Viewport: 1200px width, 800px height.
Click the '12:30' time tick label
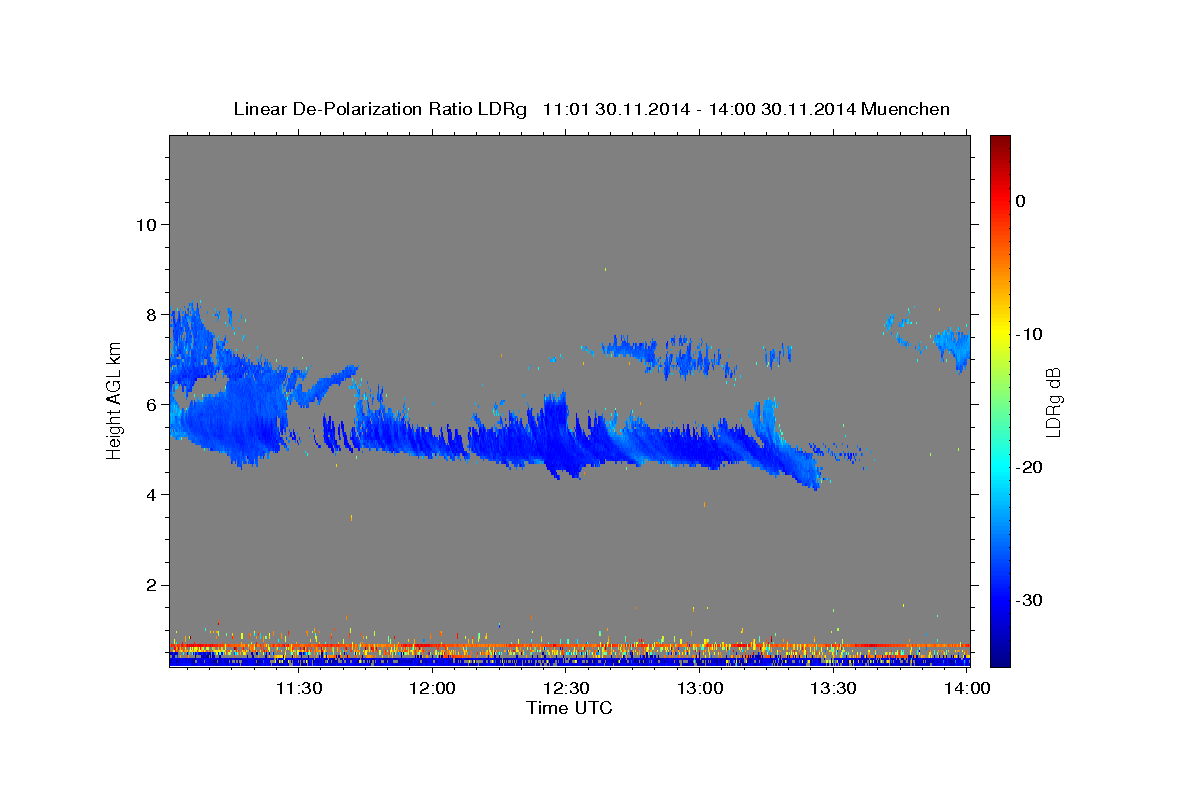pos(566,688)
